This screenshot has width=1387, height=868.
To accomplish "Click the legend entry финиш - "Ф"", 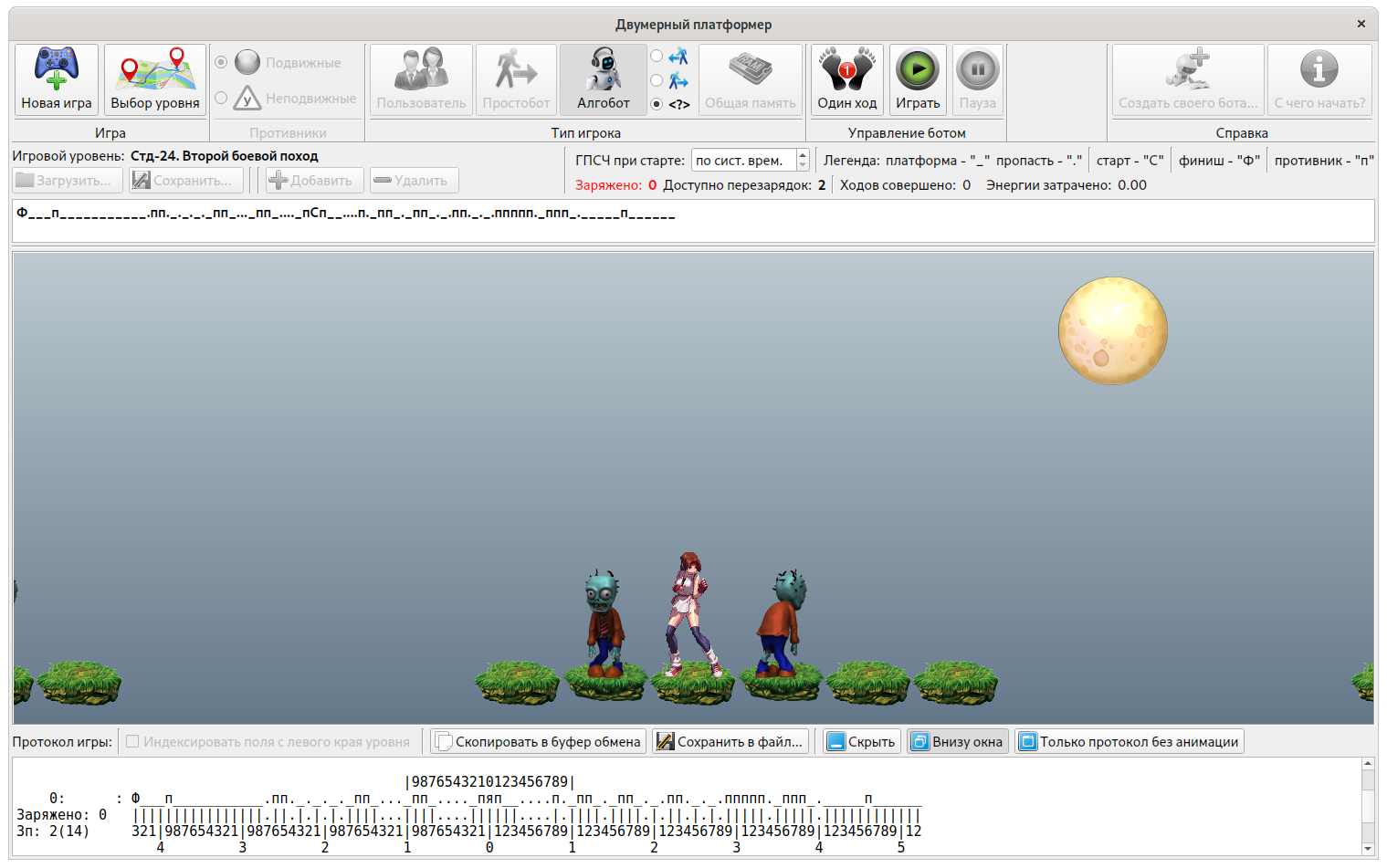I will 1220,161.
